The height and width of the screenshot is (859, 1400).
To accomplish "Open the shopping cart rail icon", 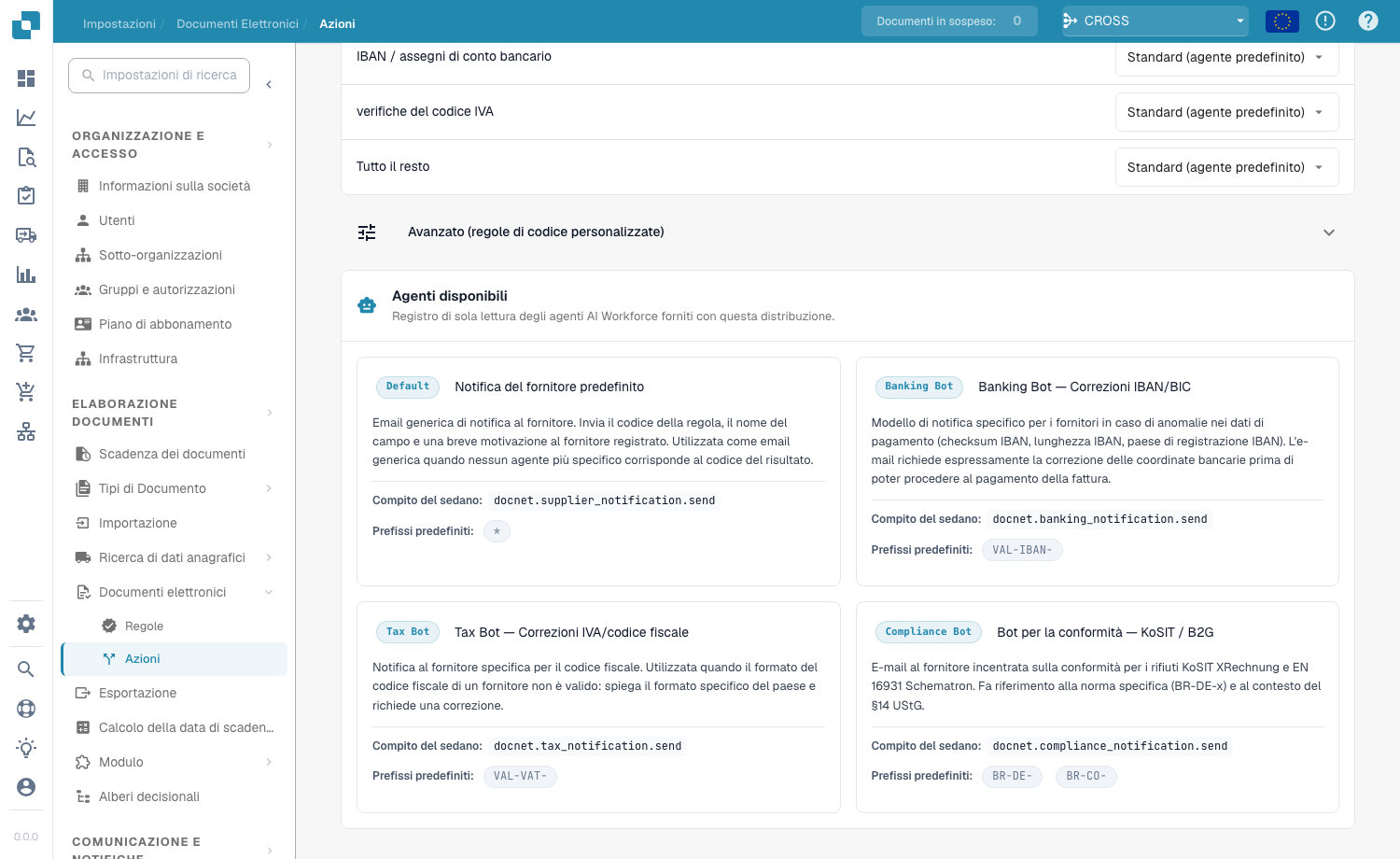I will coord(26,353).
